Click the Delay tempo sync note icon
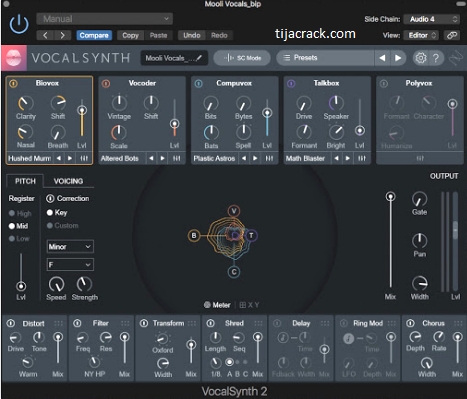This screenshot has width=467, height=399. pyautogui.click(x=283, y=338)
